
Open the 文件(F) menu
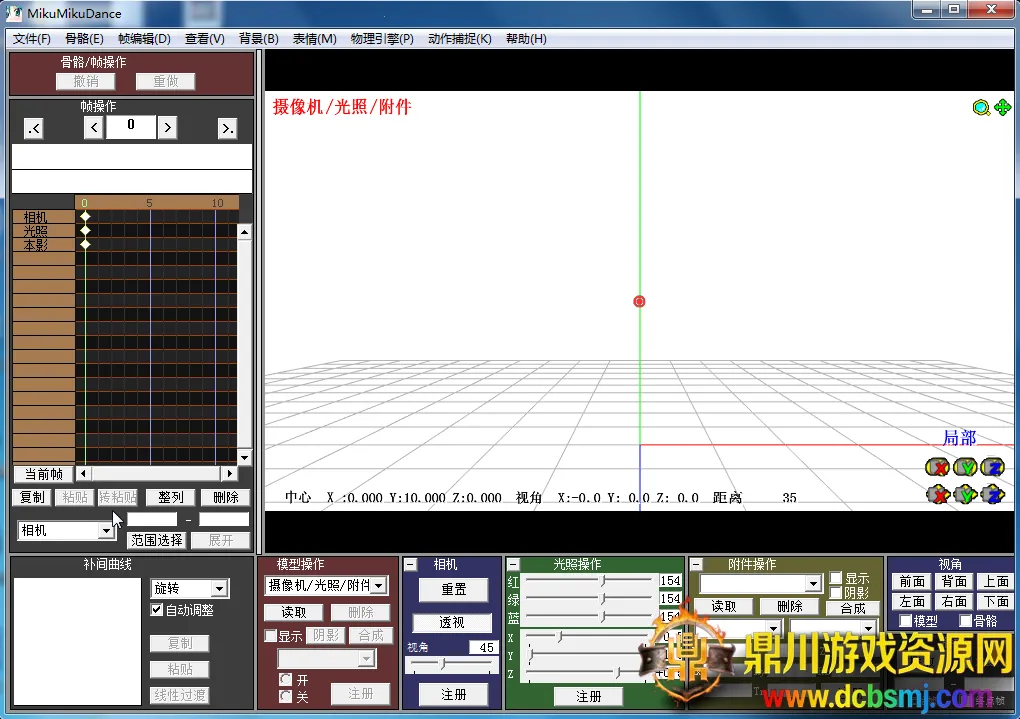32,39
